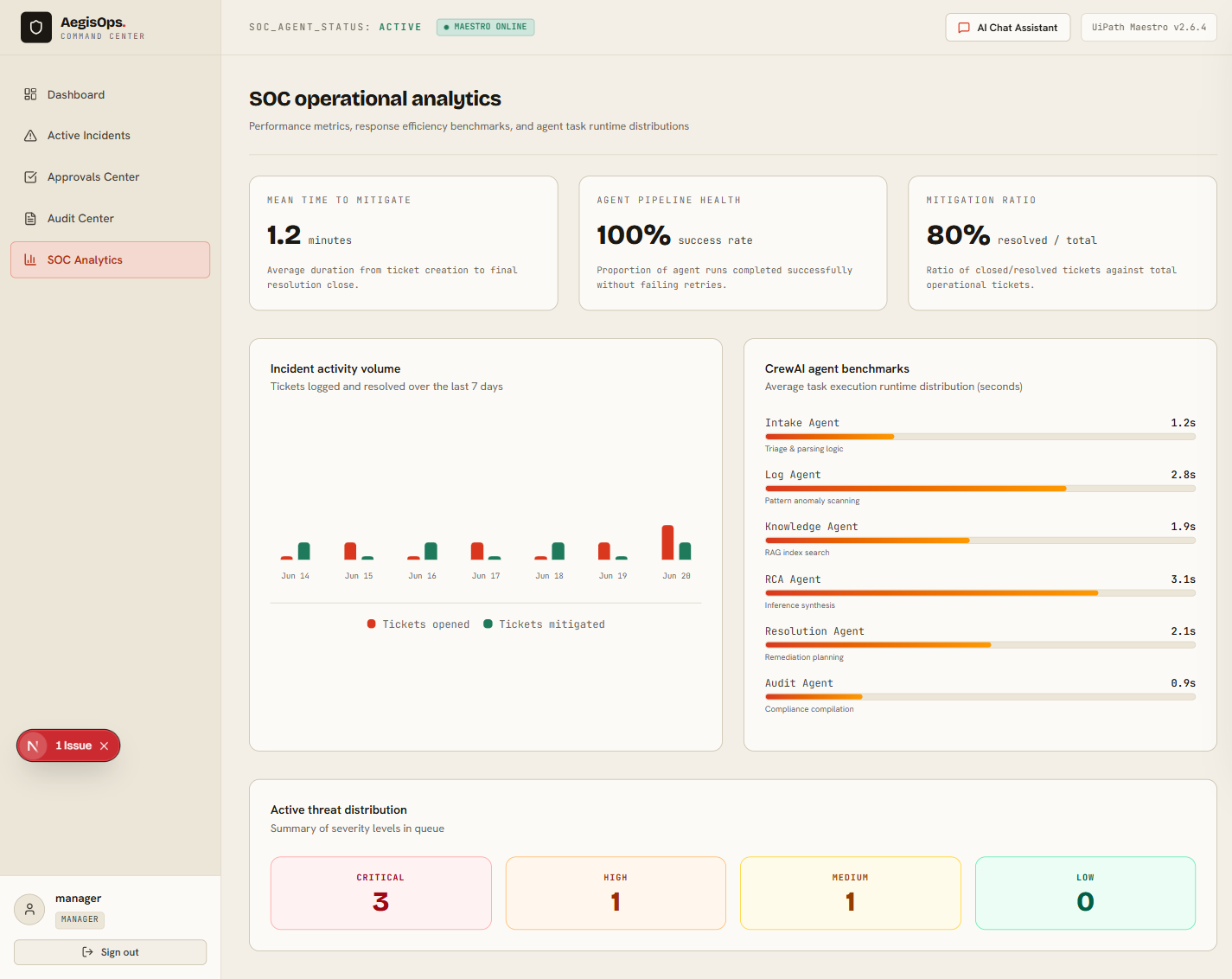Screen dimensions: 1232x979
Task: Click the round N icon on issue badge
Action: [x=33, y=745]
